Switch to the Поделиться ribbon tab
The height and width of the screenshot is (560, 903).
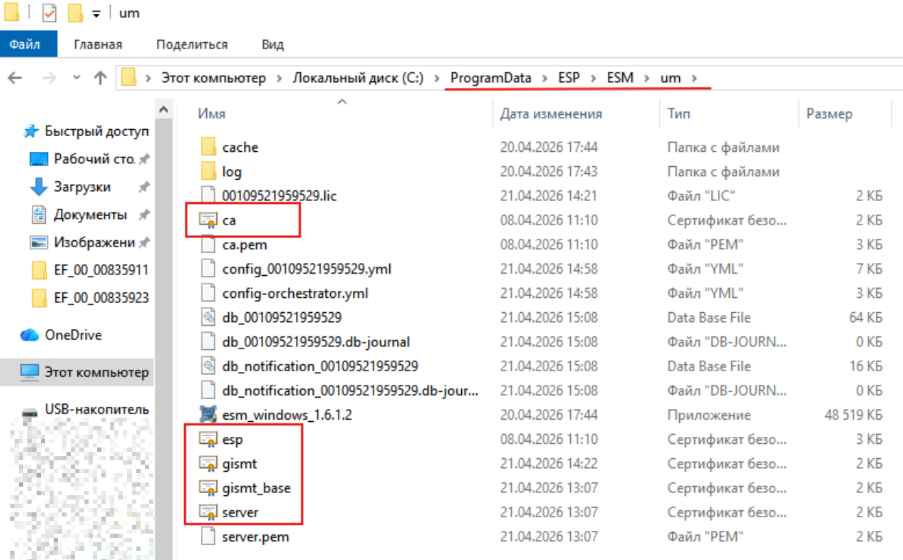pos(192,44)
